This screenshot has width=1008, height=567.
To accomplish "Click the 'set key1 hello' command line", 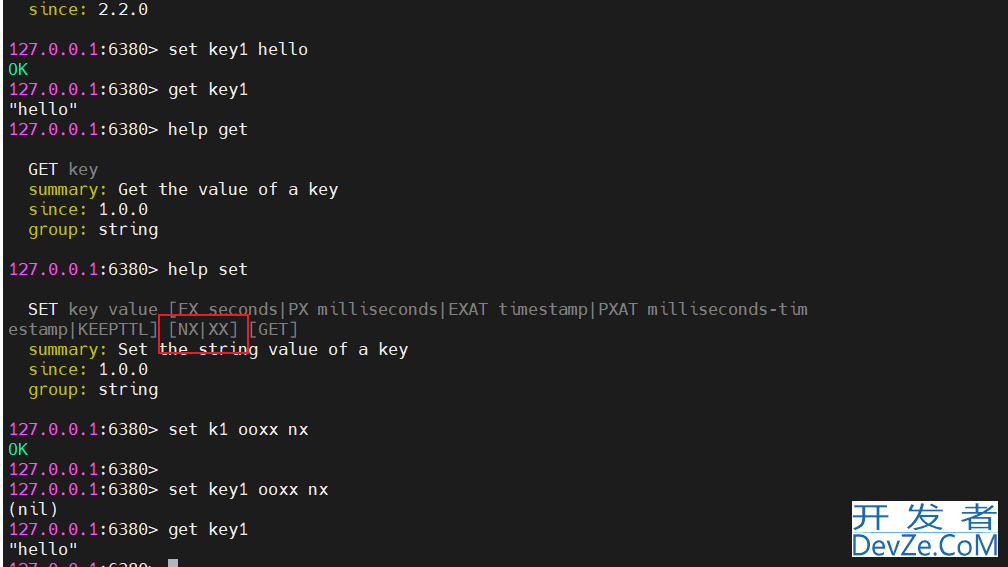I will click(158, 50).
